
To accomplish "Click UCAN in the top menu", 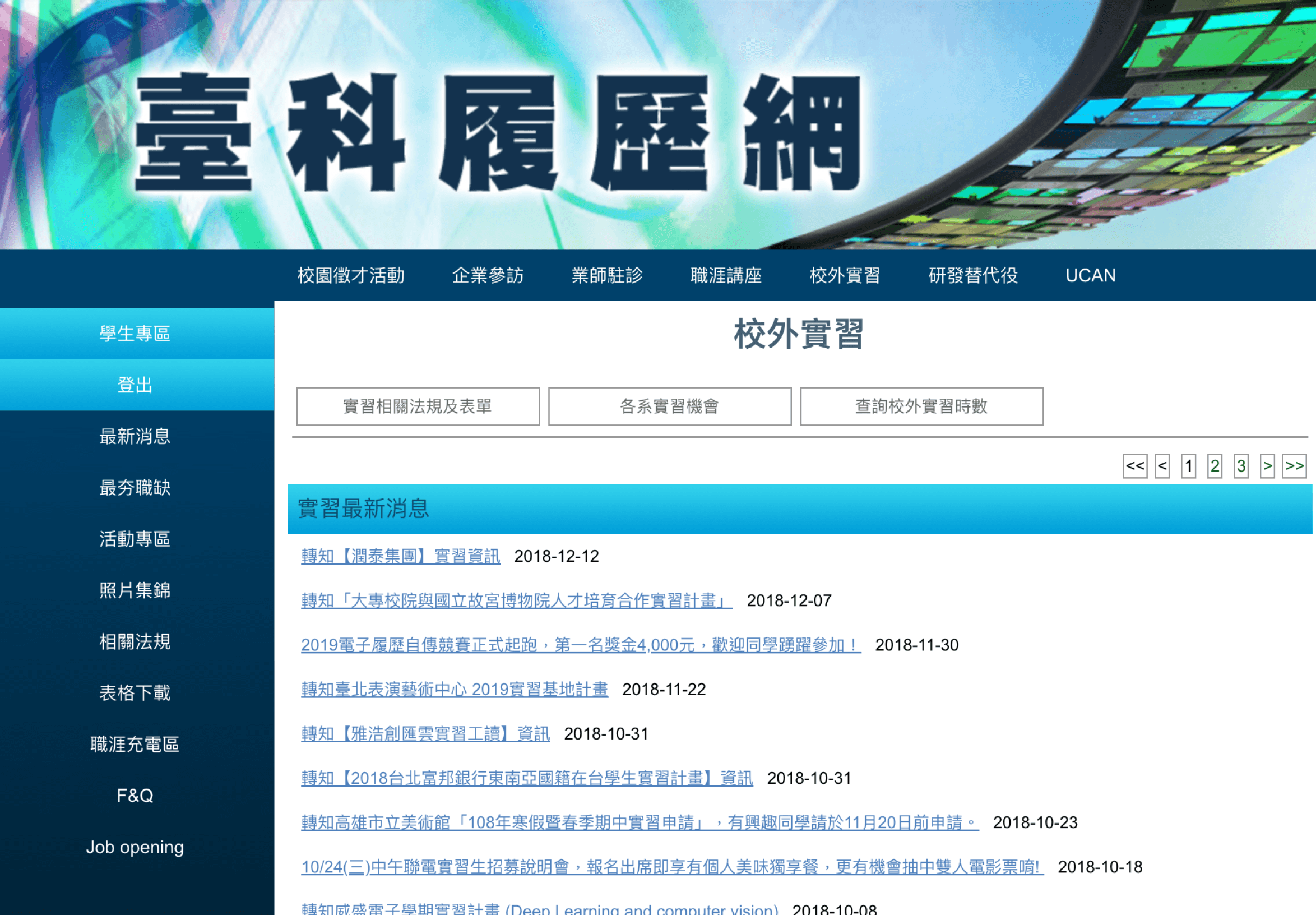I will click(1090, 276).
